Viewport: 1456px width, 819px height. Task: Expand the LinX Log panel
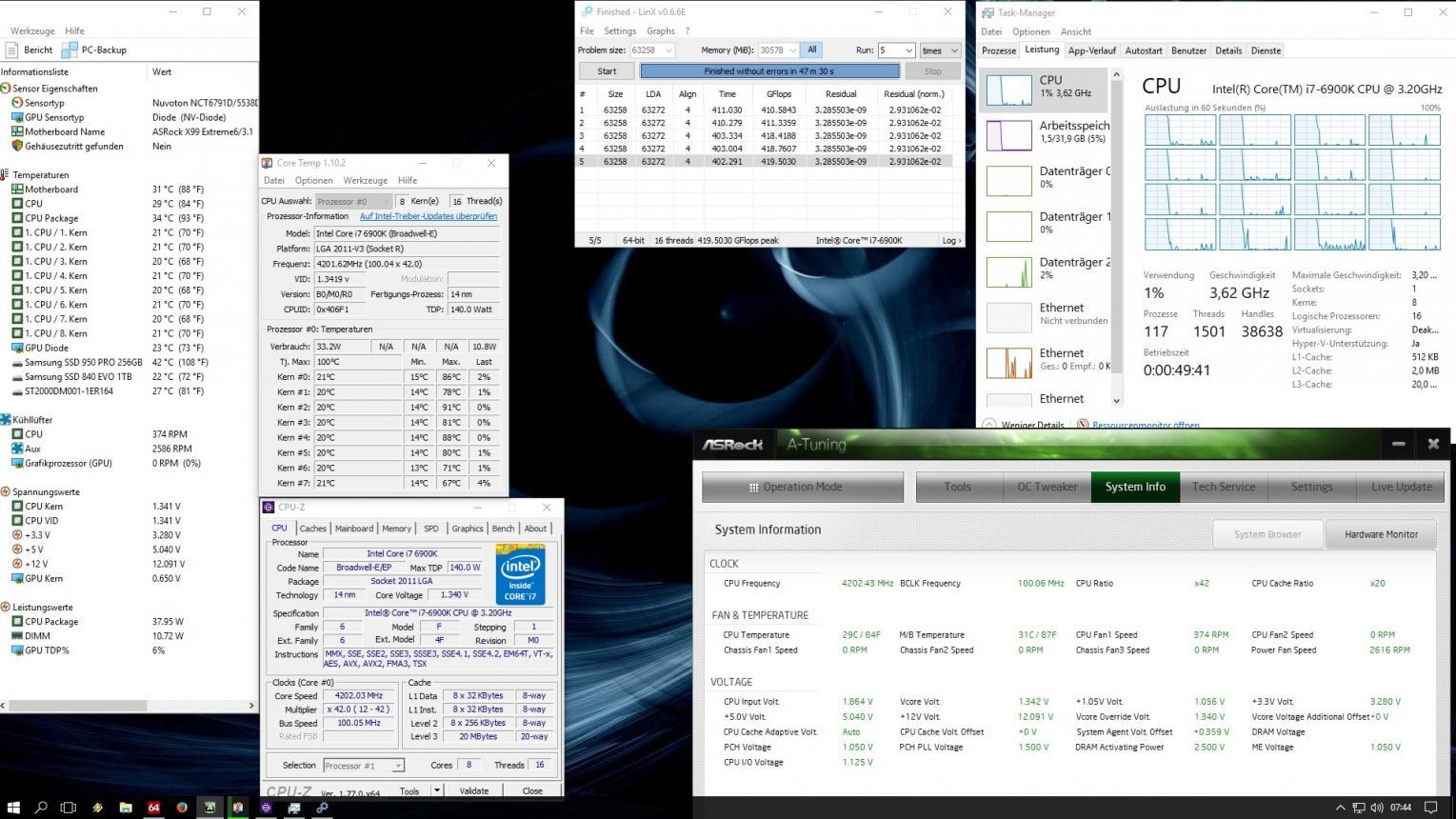pos(949,240)
